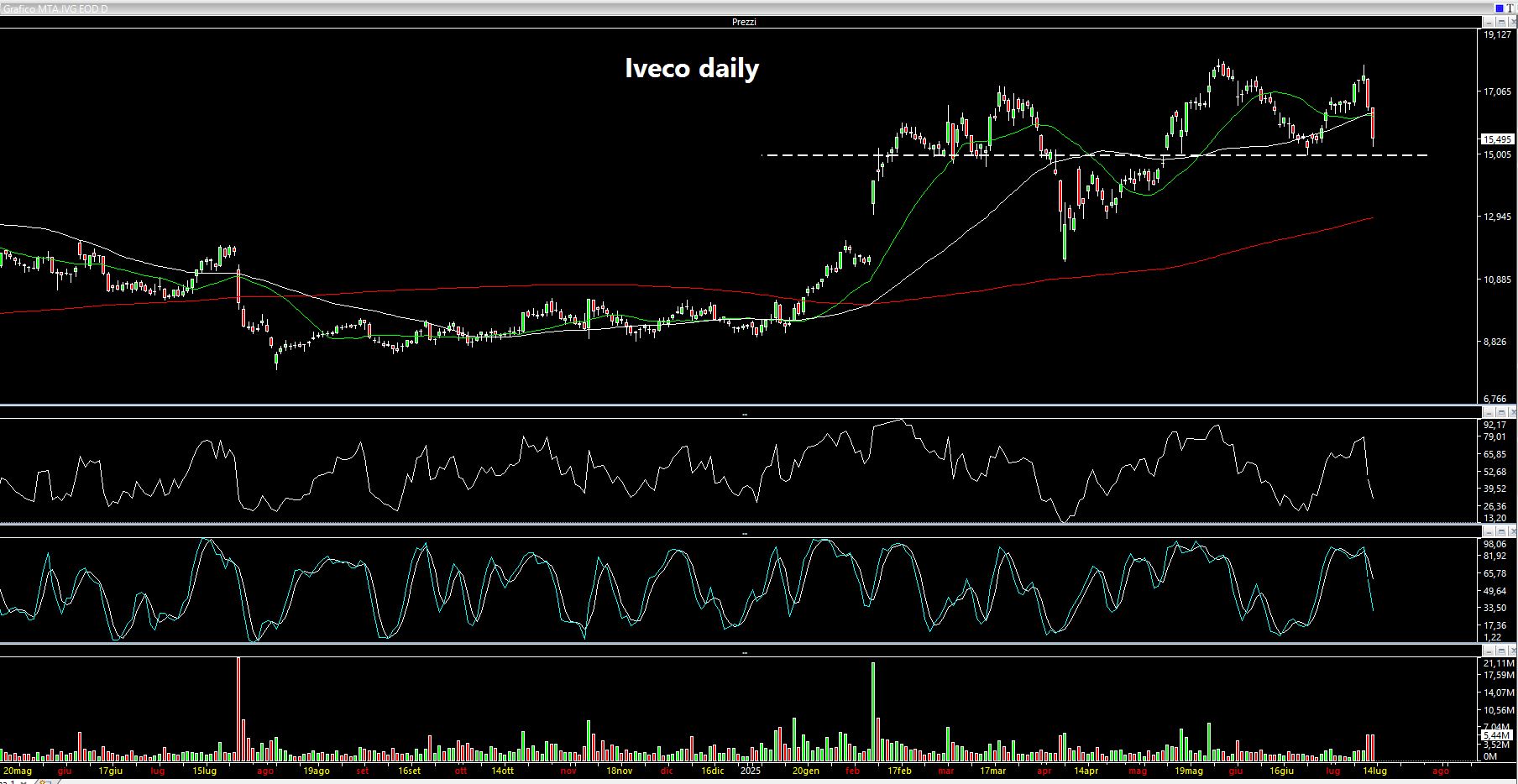Click the 17,065 price axis label
1518x784 pixels.
point(1498,91)
